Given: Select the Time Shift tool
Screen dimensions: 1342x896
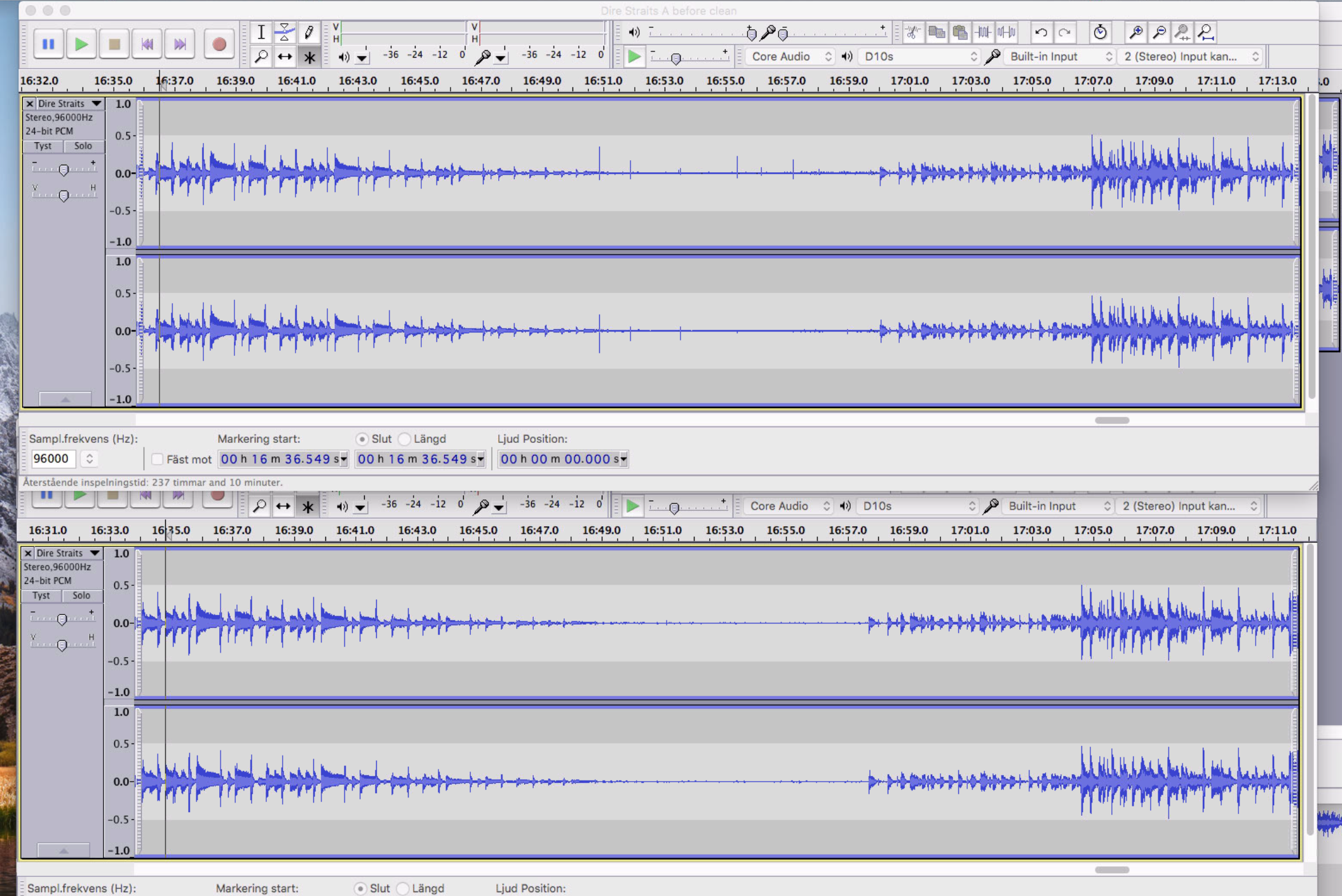Looking at the screenshot, I should tap(285, 57).
